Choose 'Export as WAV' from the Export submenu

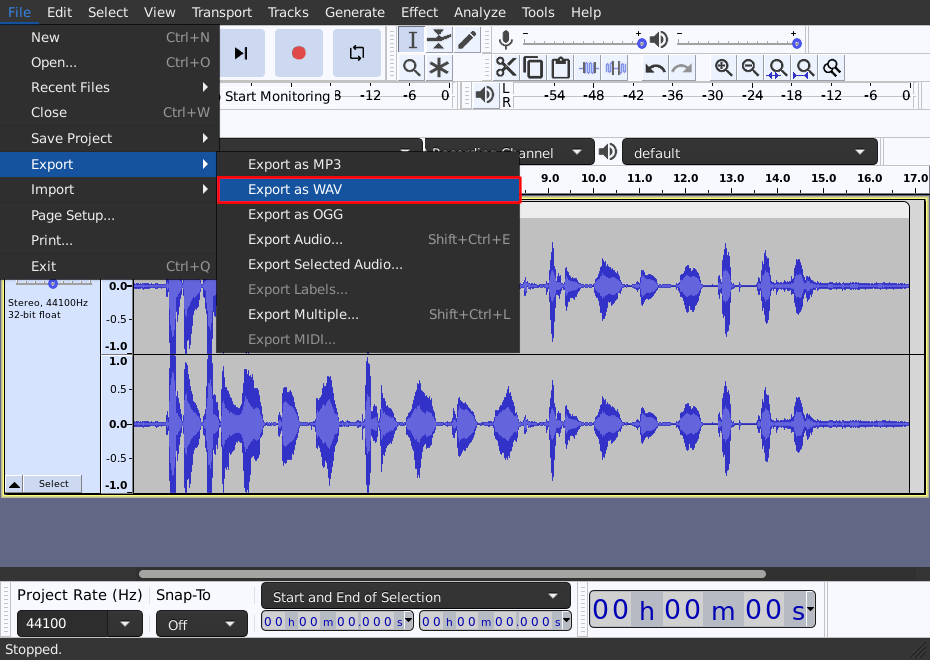click(x=369, y=189)
